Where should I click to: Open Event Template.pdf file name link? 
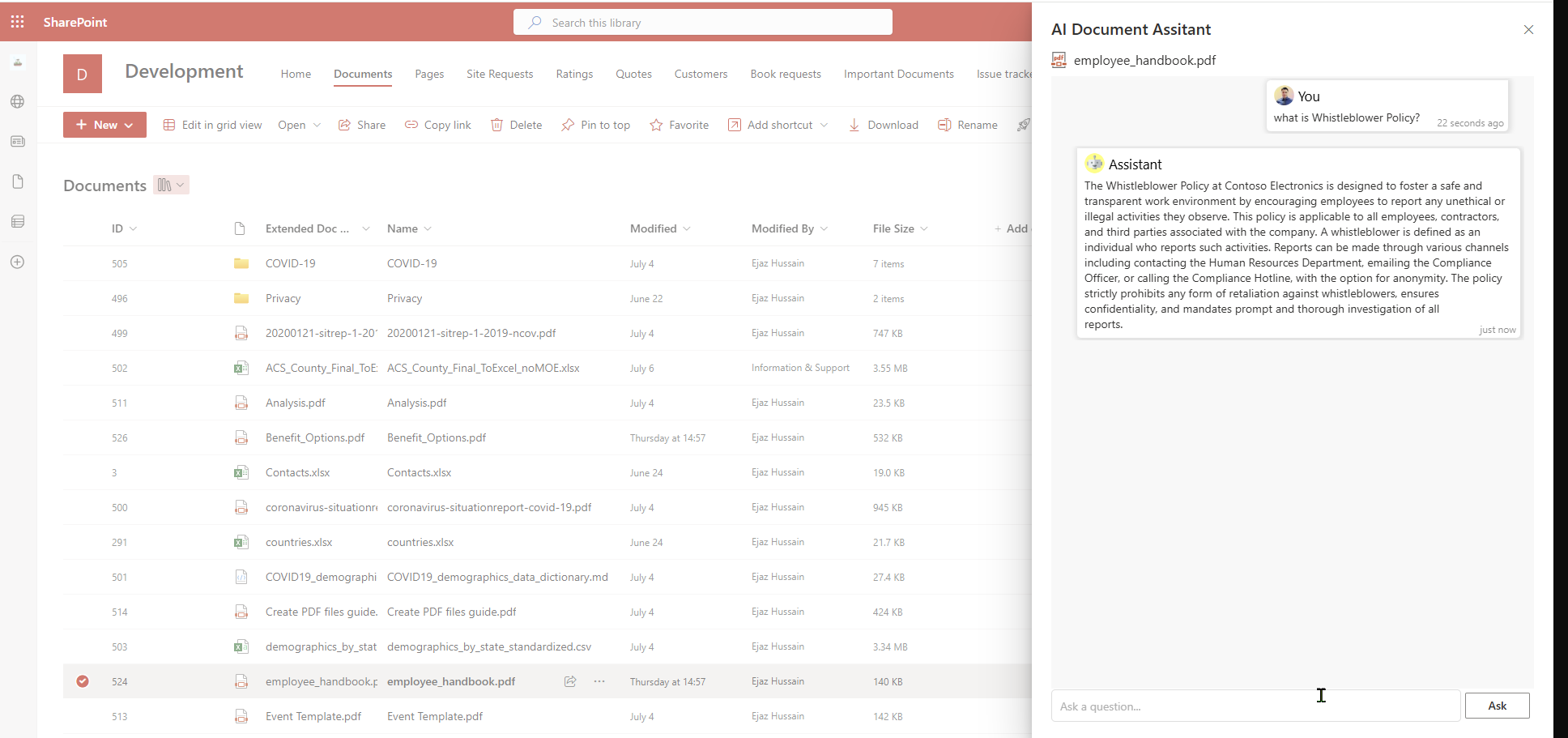point(435,716)
